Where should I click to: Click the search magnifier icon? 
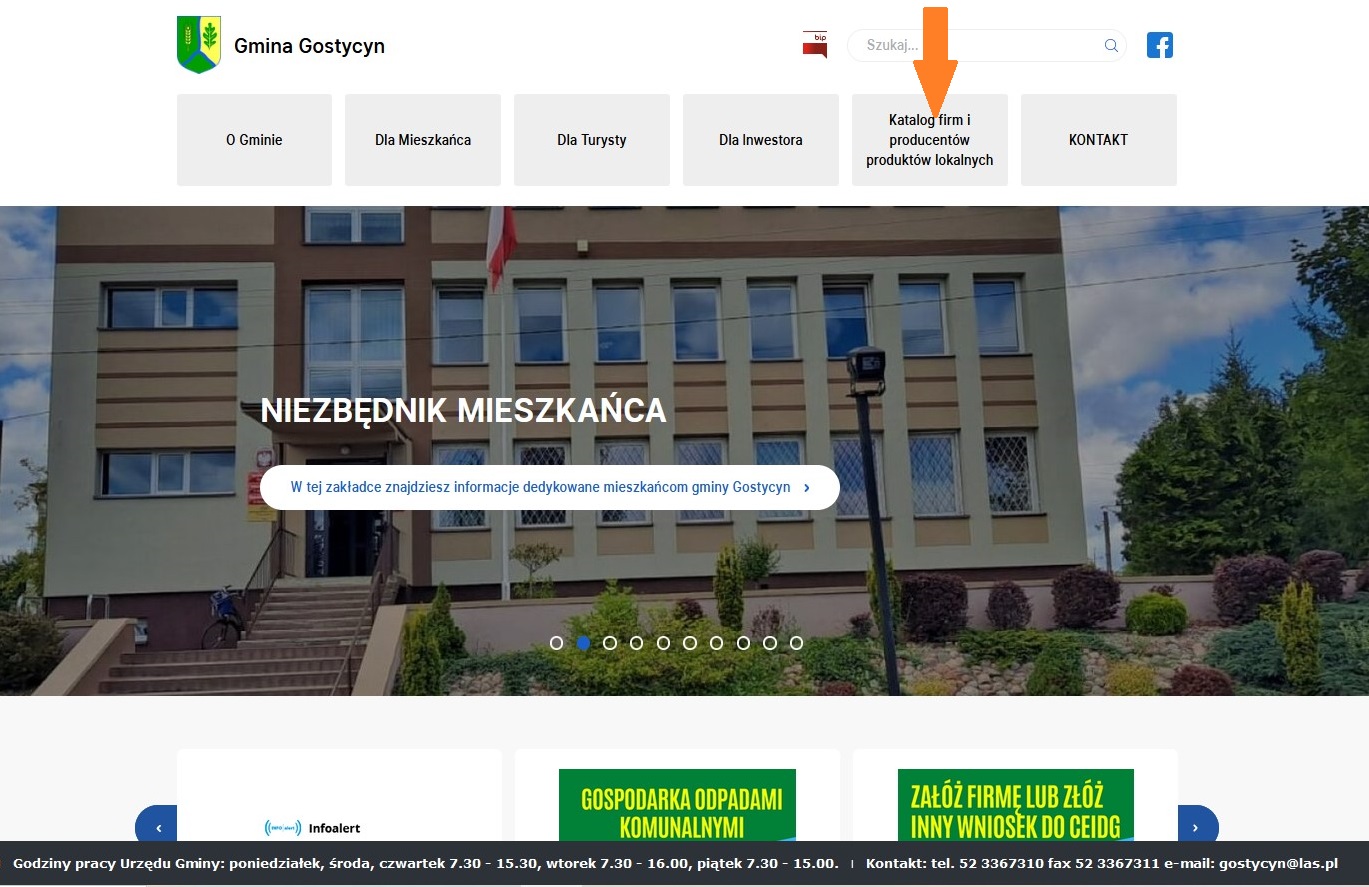1111,46
